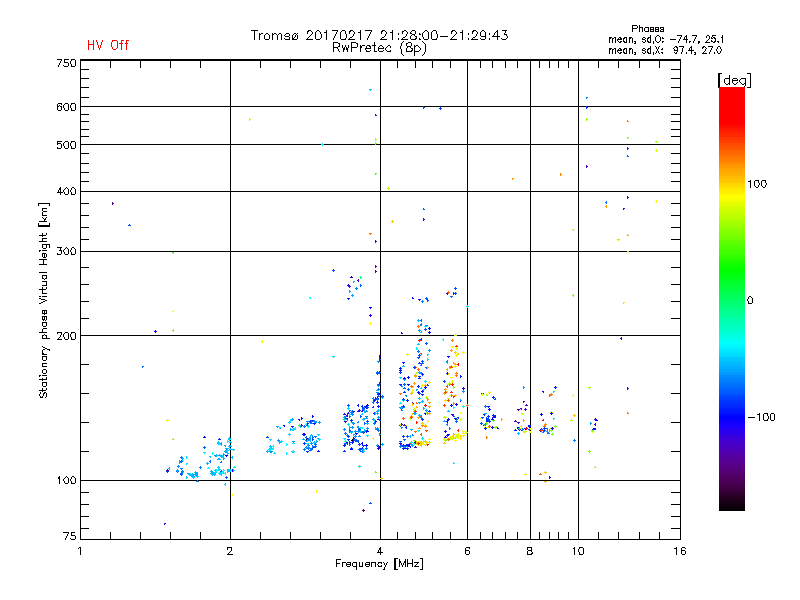
Task: Click the '1' frequency axis tick label
Action: click(x=80, y=551)
